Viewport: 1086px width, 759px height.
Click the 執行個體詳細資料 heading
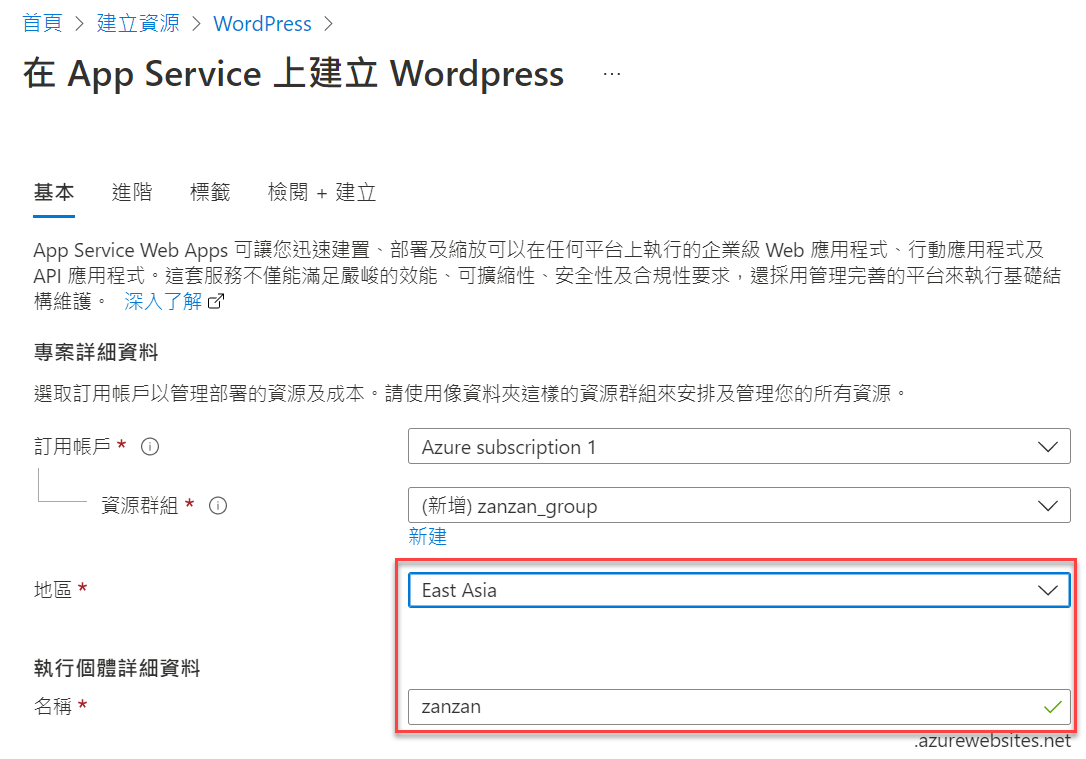(x=116, y=668)
